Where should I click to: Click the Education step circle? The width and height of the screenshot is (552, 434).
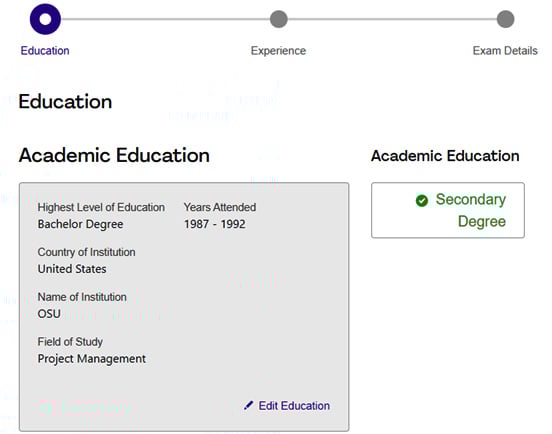tap(45, 19)
